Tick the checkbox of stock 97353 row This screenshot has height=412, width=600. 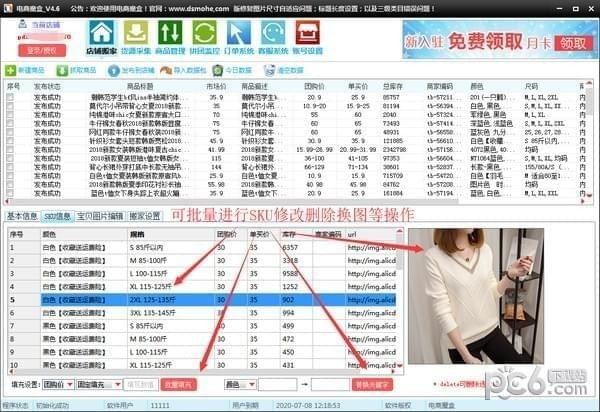(x=10, y=158)
